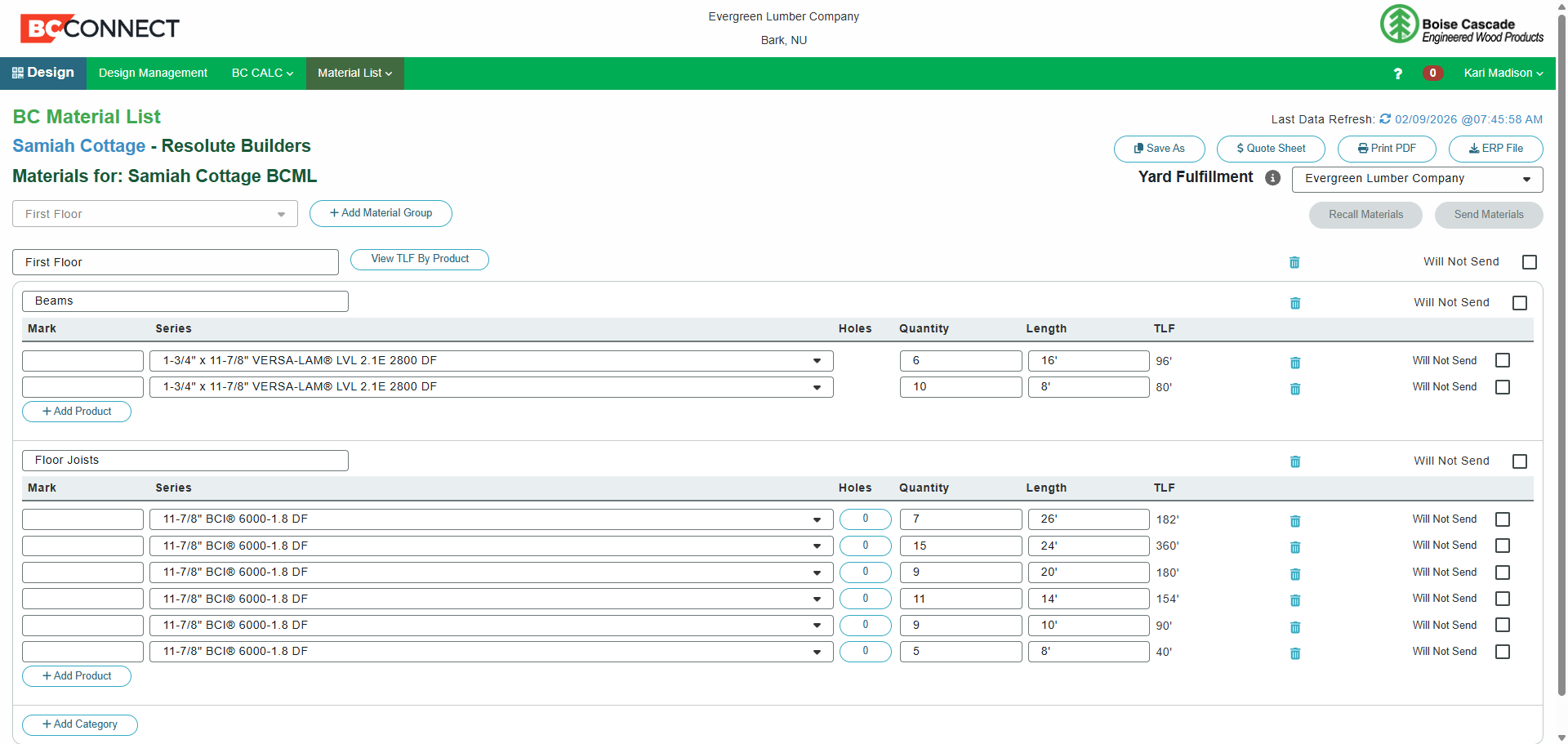Open the Design Management tab
The height and width of the screenshot is (744, 1568).
pyautogui.click(x=153, y=74)
